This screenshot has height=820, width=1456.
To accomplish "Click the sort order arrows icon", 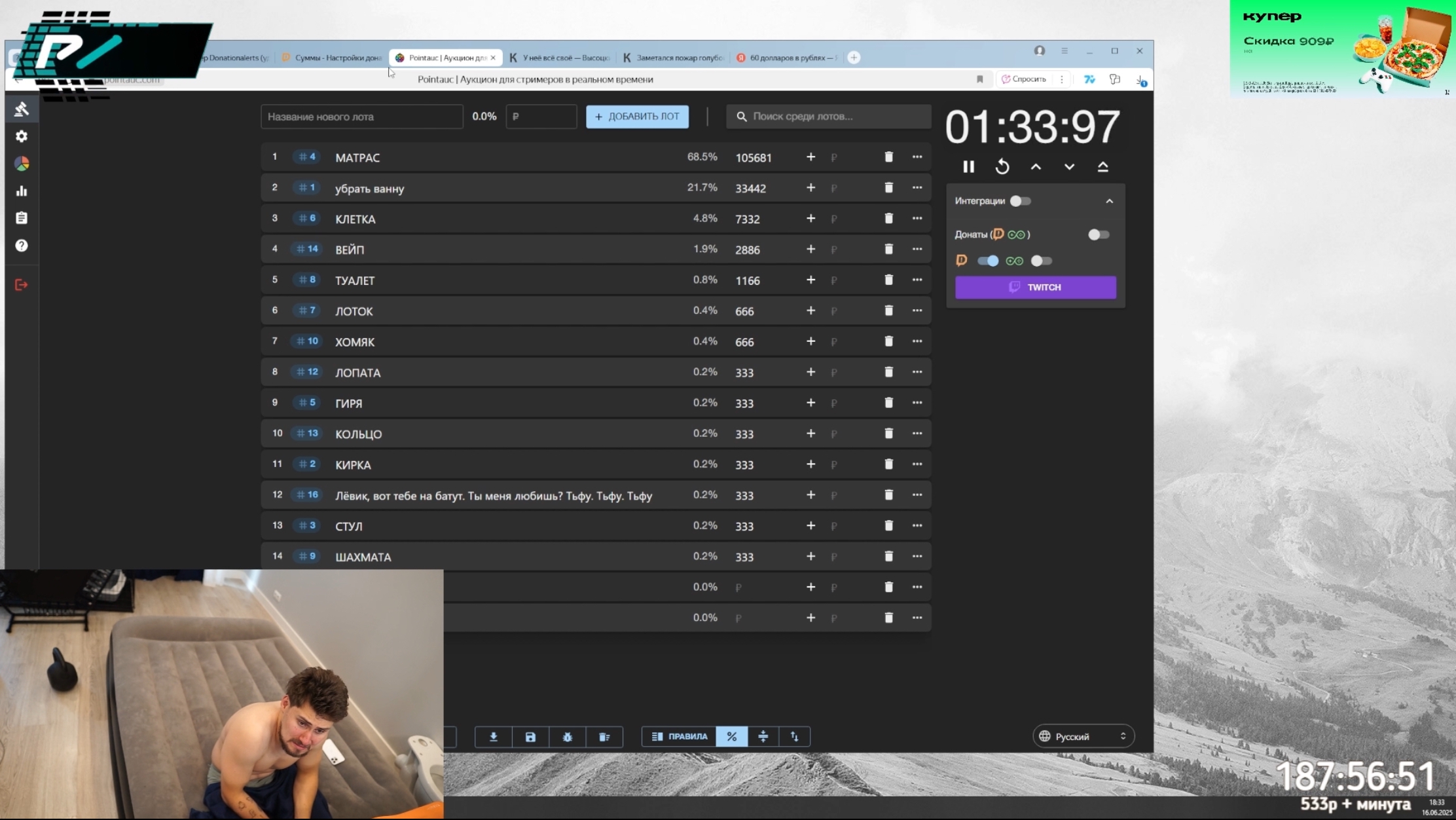I will click(794, 737).
